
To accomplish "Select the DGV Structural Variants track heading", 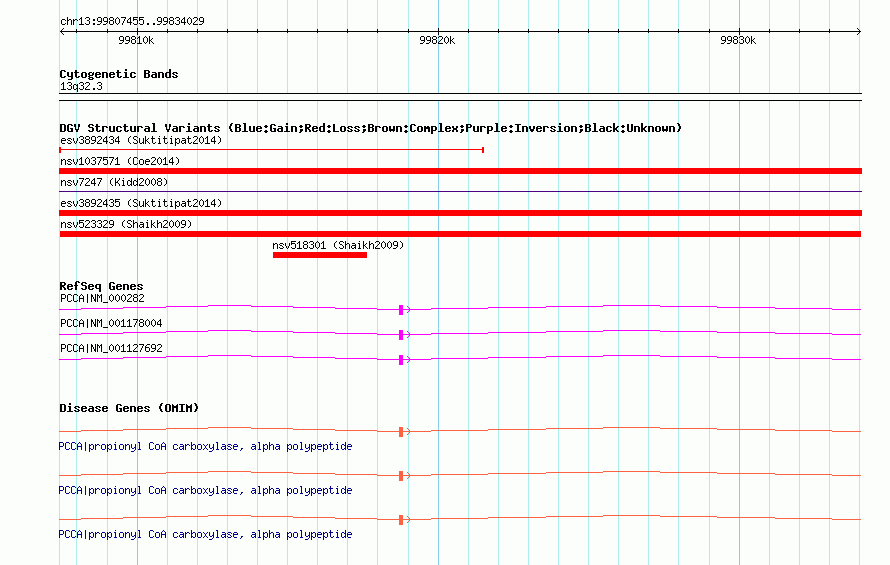I will click(x=370, y=128).
